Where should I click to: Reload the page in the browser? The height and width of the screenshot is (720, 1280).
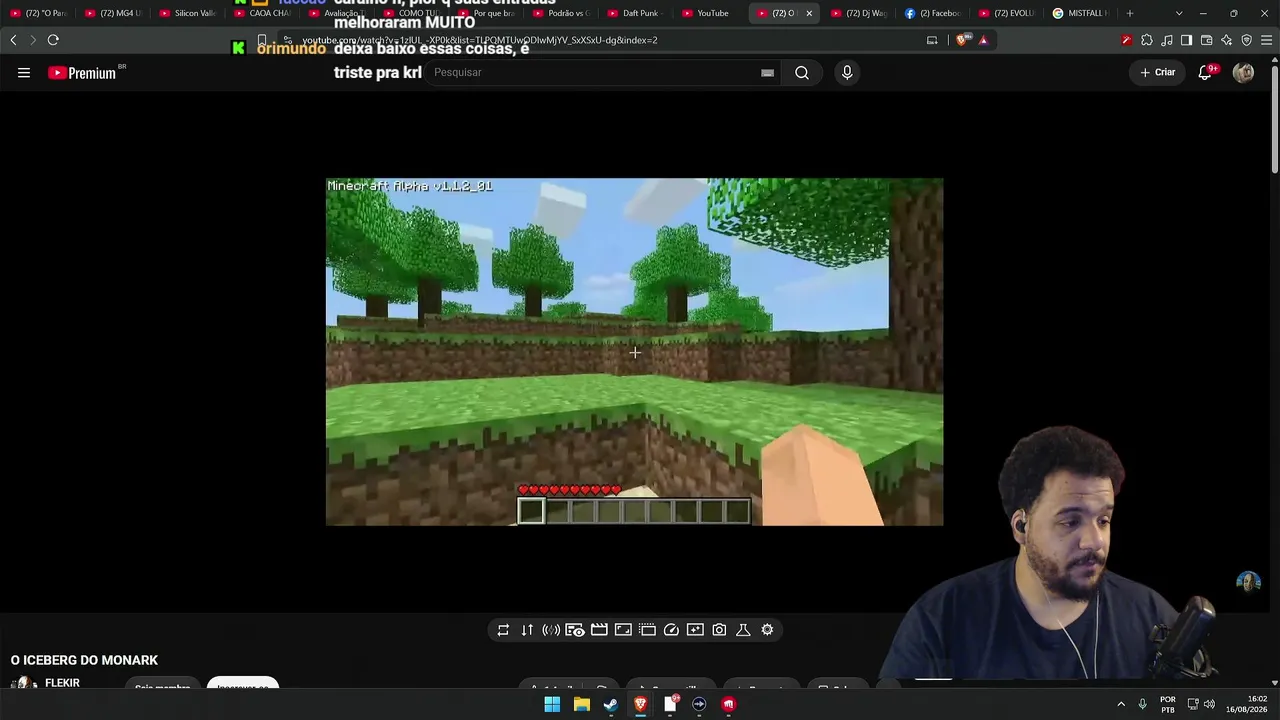coord(53,40)
